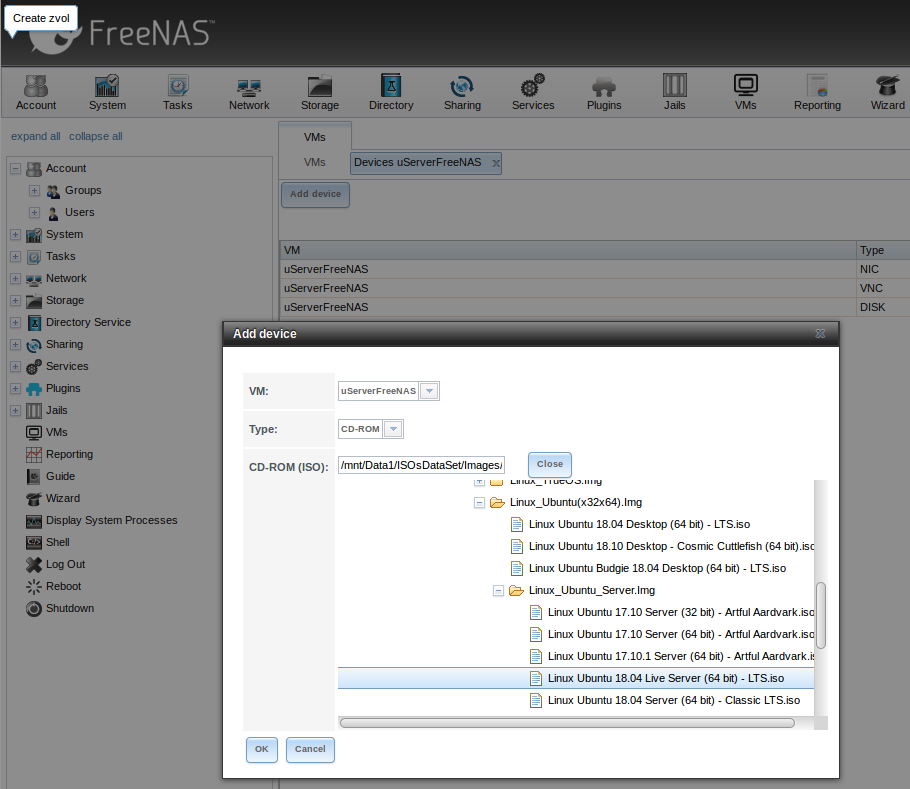Expand the Sharing tree node

coord(16,345)
